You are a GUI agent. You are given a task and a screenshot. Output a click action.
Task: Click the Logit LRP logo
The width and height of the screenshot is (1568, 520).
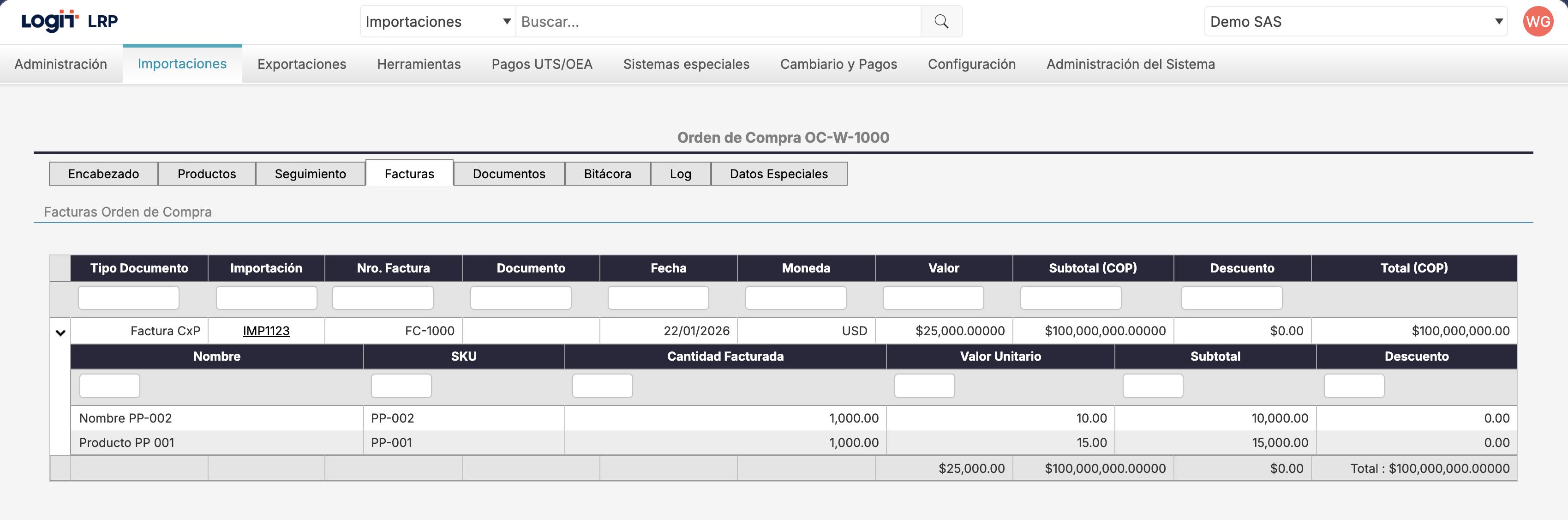coord(69,21)
